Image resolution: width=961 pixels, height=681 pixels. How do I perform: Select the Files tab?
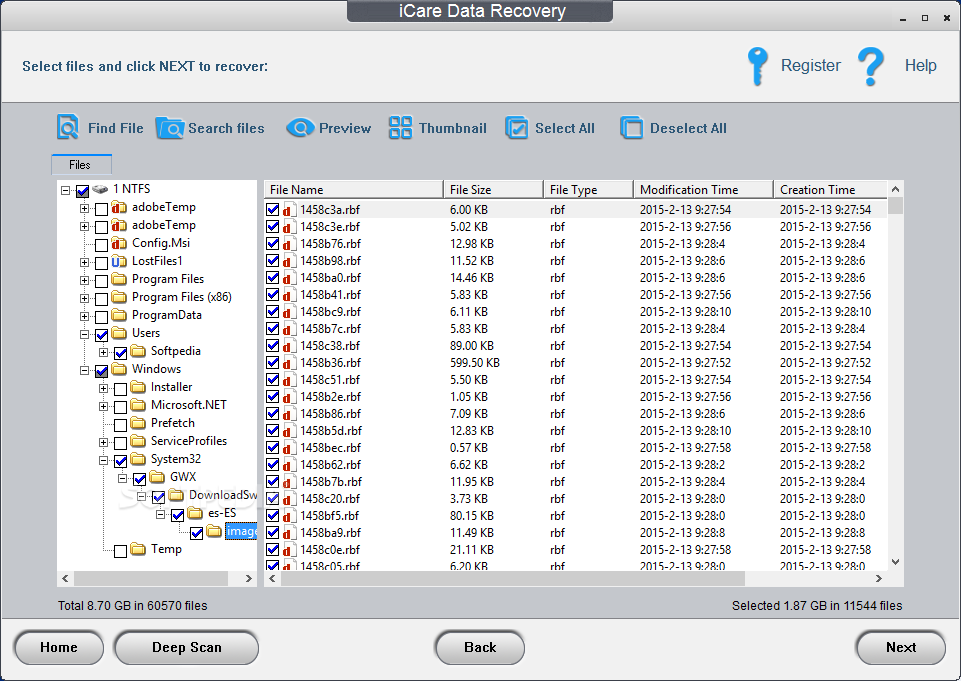pos(81,164)
